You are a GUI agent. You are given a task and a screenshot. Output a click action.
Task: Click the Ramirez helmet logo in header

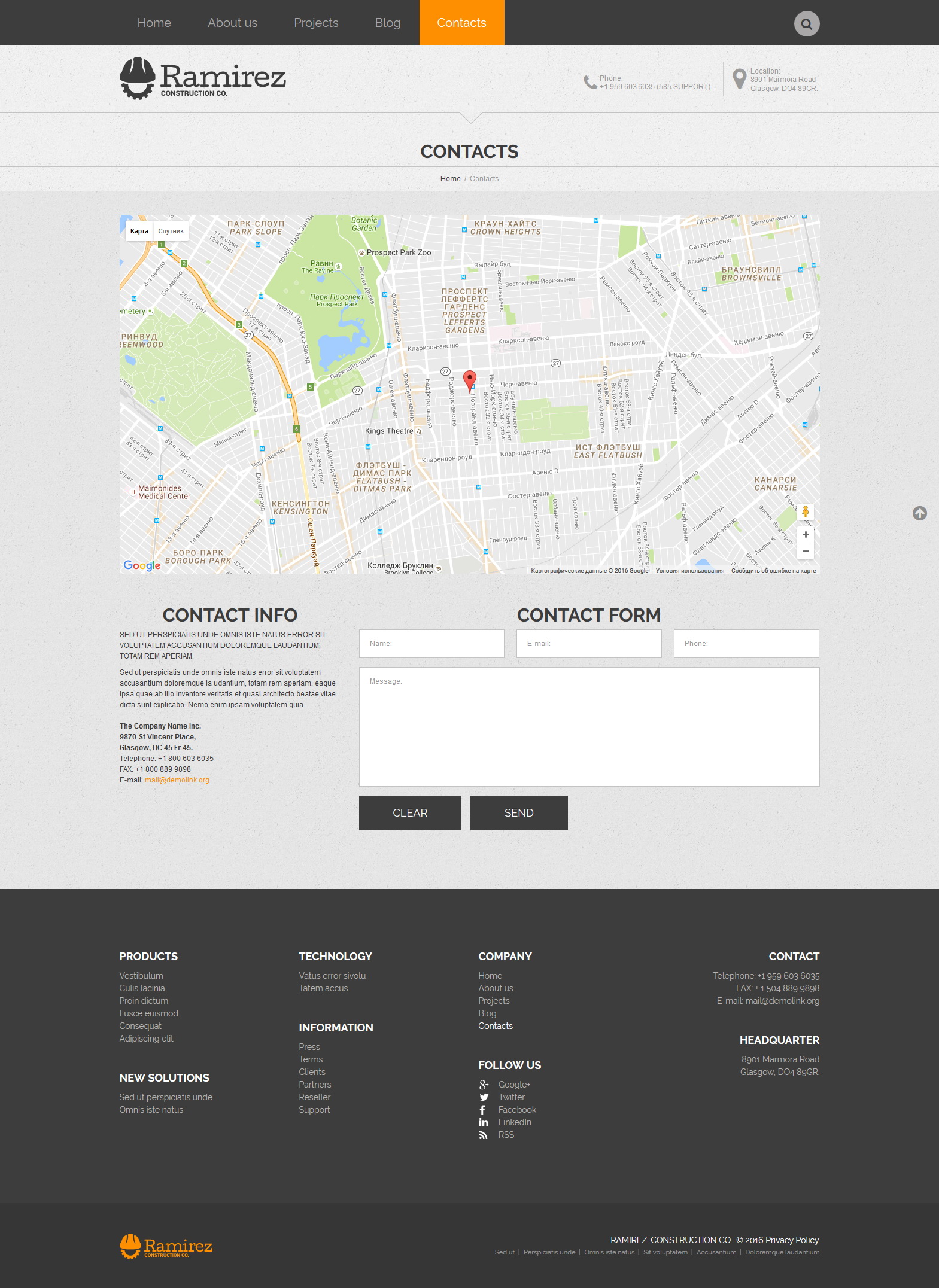click(x=203, y=78)
